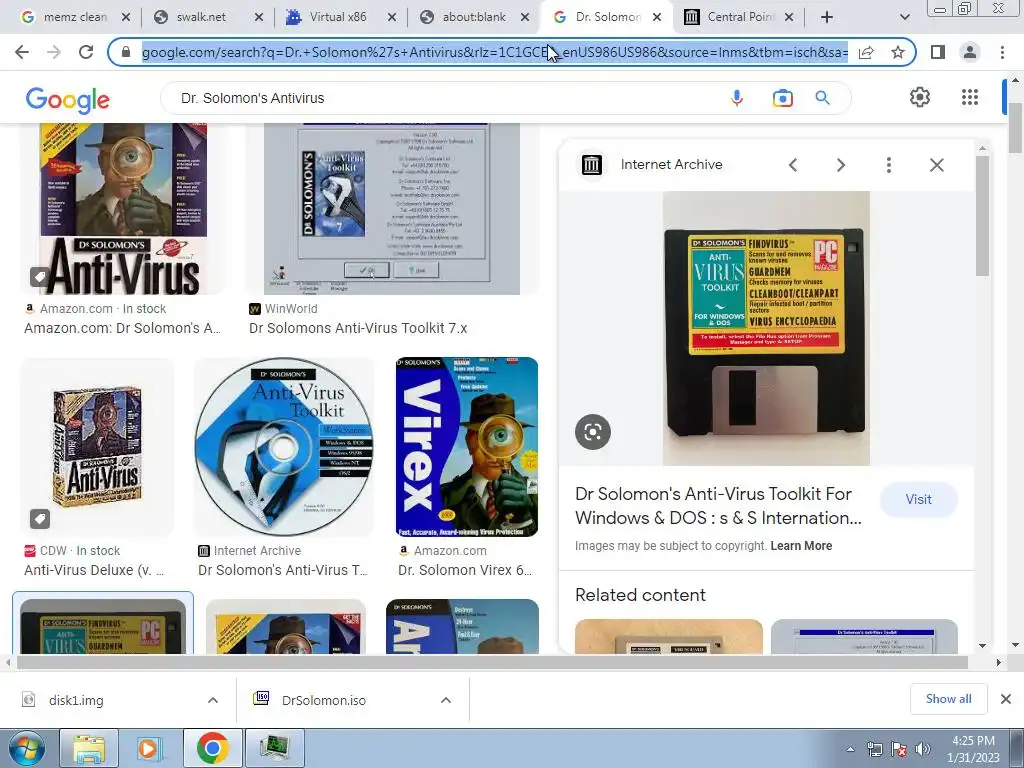Open the Action Center flag icon
Image resolution: width=1024 pixels, height=768 pixels.
point(899,749)
